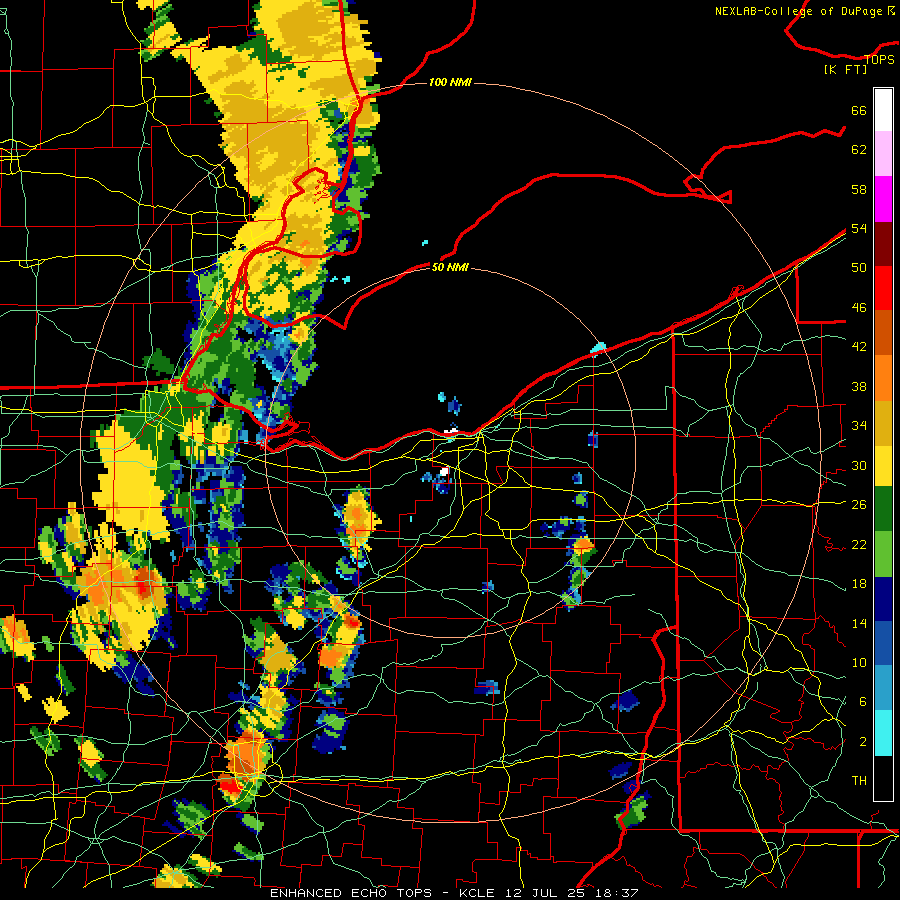Click the legend value 38

pos(859,387)
